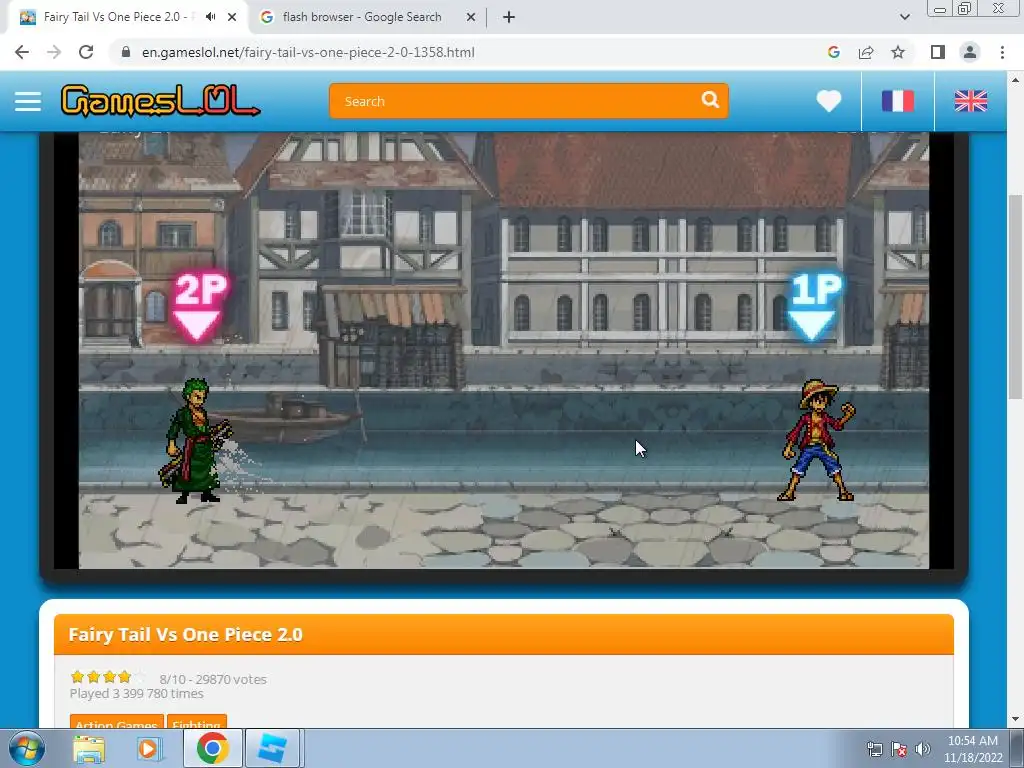Share this page icon
1024x768 pixels.
coord(866,52)
